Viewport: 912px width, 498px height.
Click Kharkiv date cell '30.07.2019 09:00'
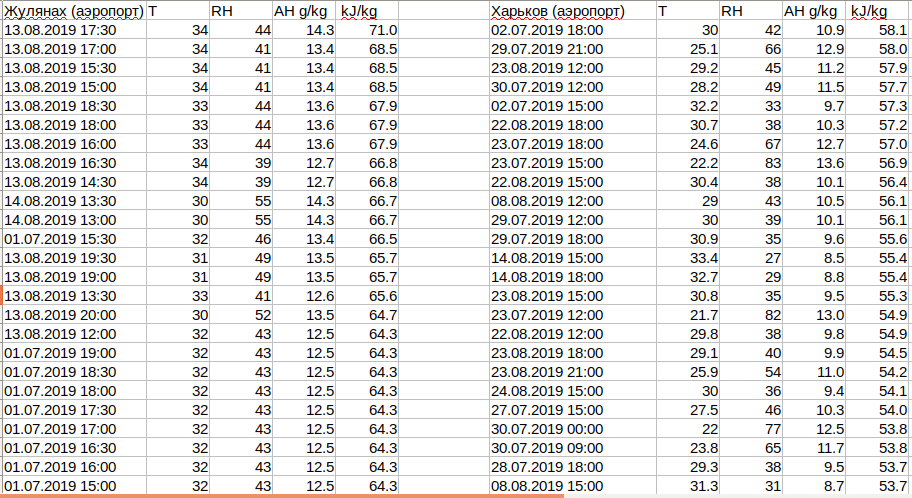click(573, 449)
